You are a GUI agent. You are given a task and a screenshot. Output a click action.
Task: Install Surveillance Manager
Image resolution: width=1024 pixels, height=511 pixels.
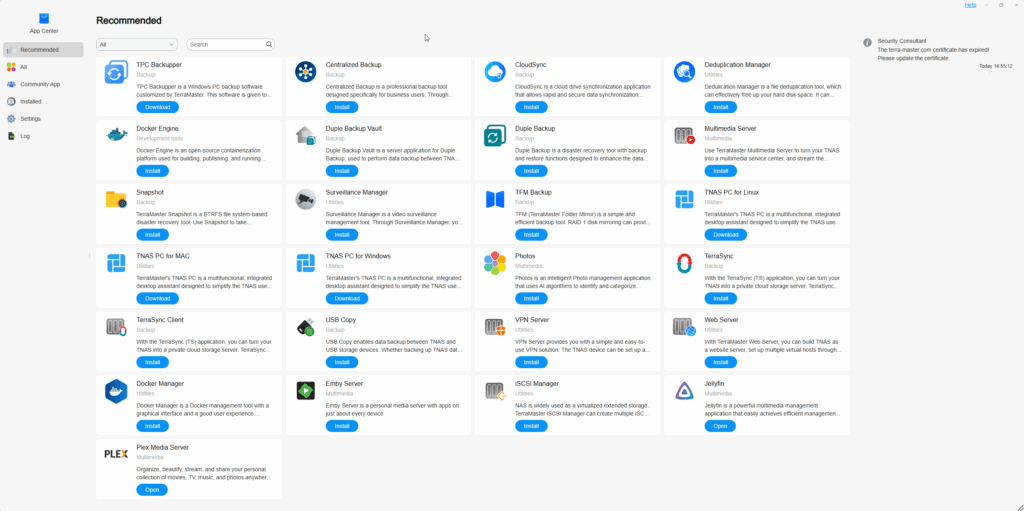tap(342, 235)
